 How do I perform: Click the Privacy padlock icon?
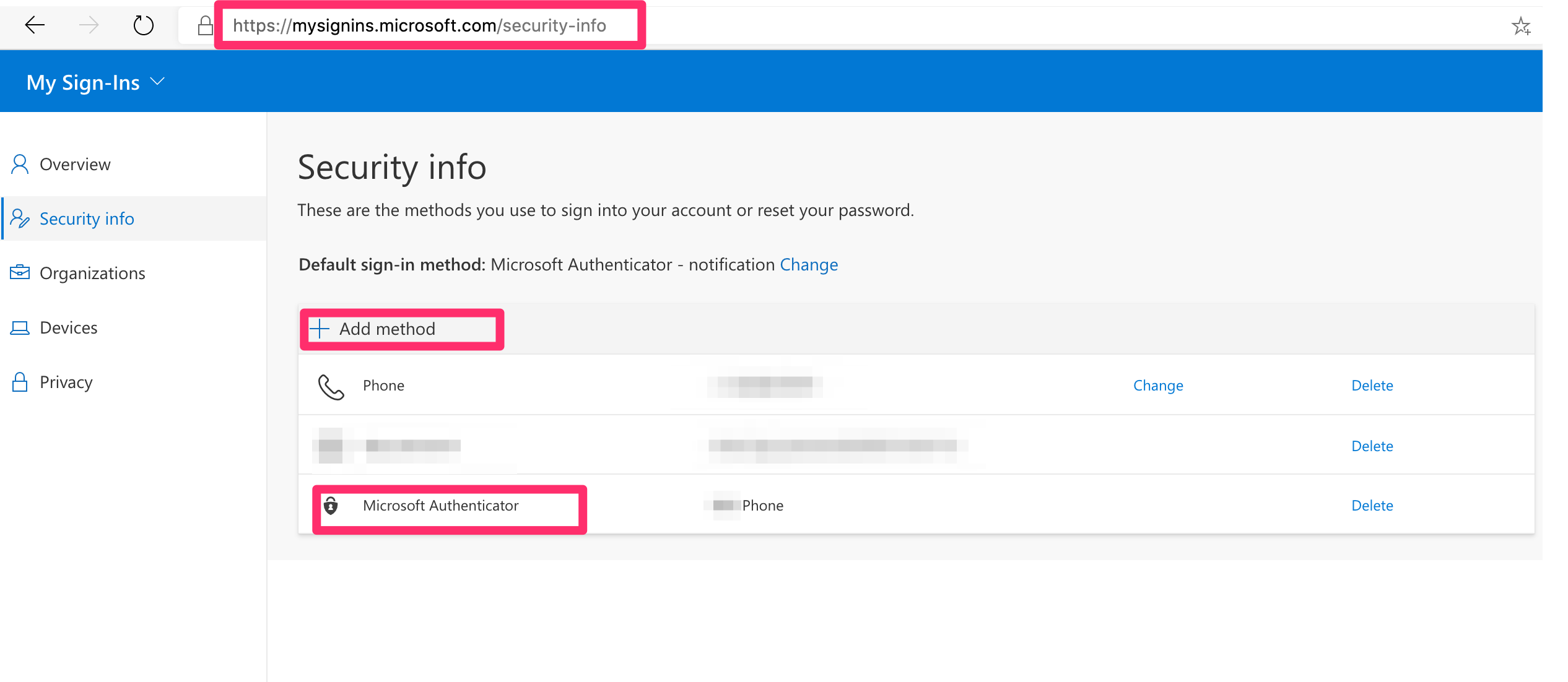tap(19, 381)
